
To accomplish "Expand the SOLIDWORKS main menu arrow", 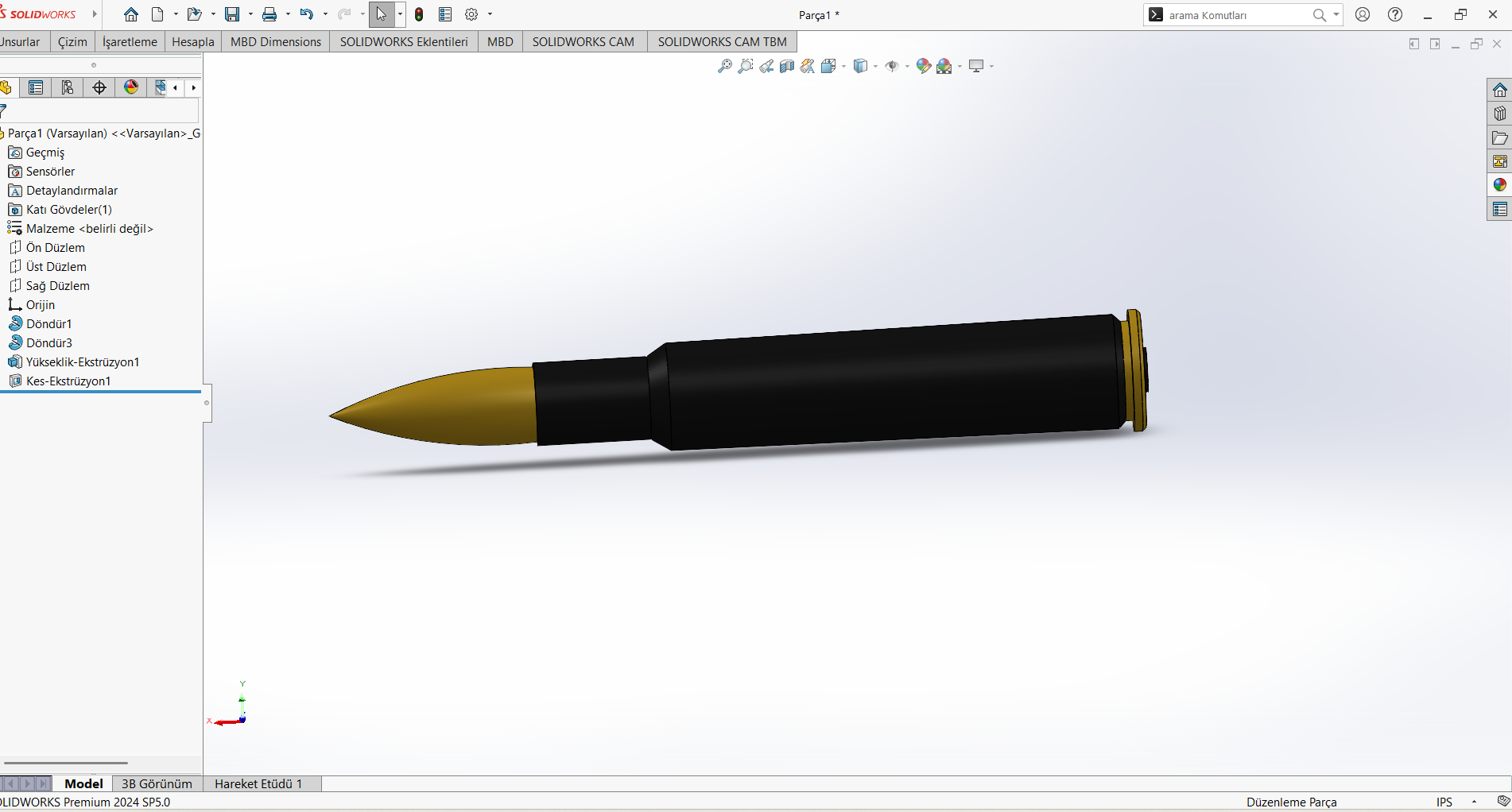I will point(95,14).
